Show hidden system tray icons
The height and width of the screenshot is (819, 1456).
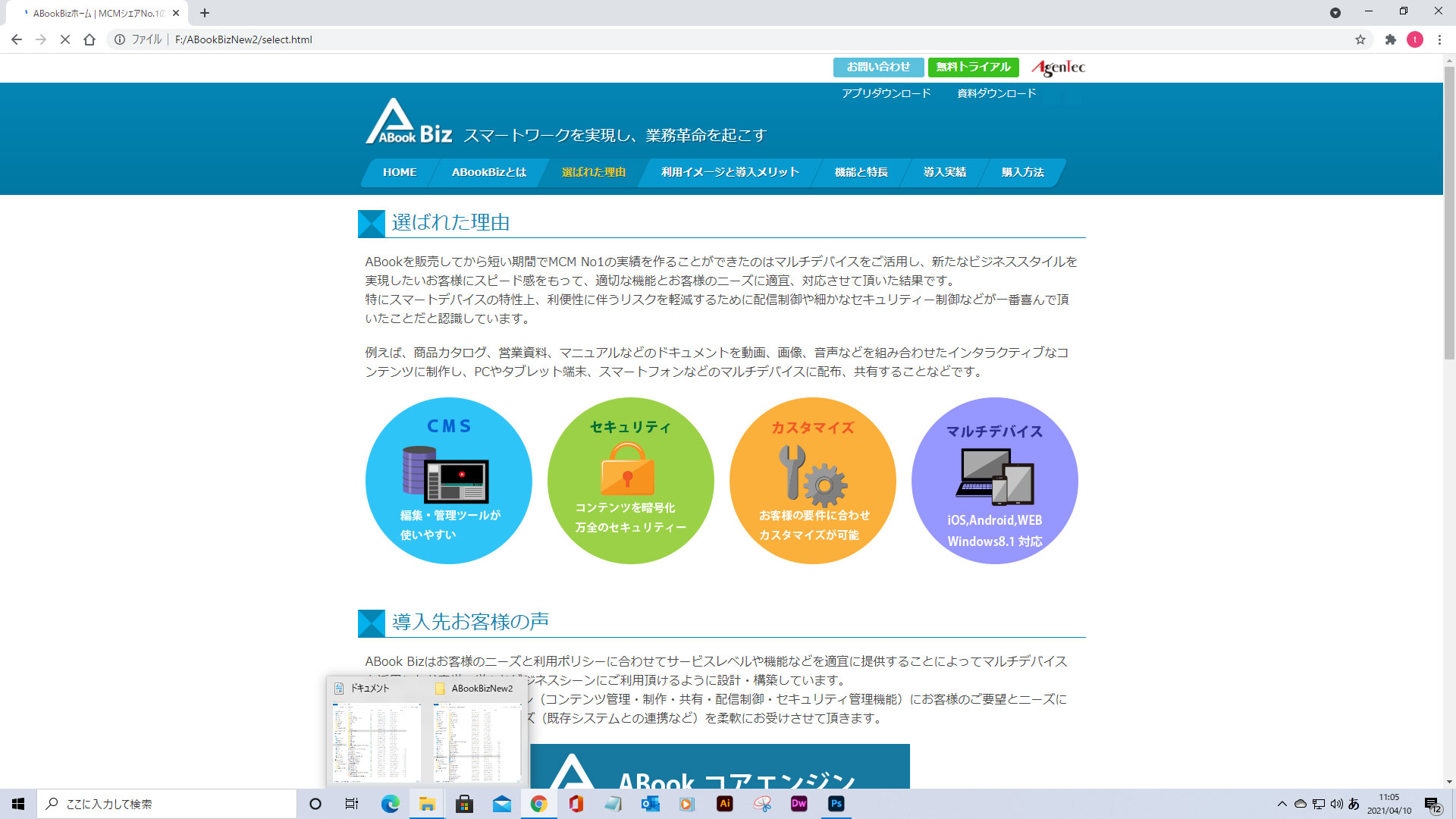pyautogui.click(x=1282, y=804)
